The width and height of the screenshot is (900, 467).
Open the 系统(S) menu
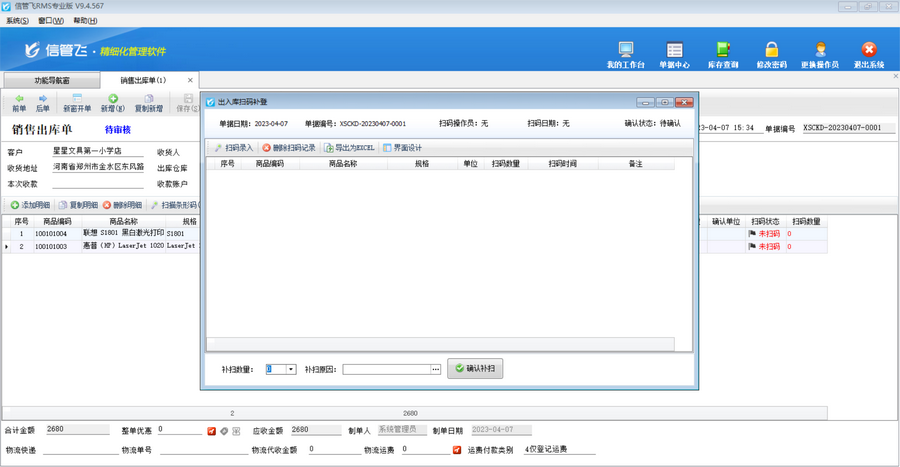tap(17, 20)
